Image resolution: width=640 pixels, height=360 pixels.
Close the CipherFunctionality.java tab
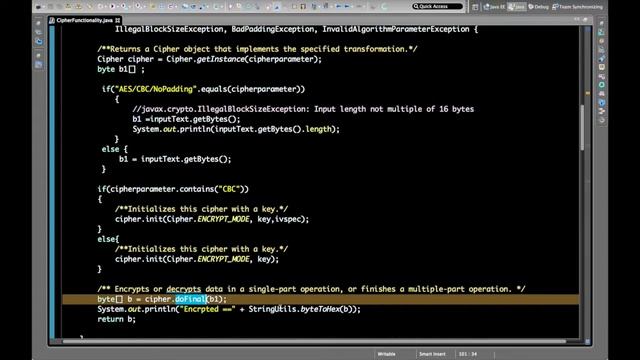118,20
